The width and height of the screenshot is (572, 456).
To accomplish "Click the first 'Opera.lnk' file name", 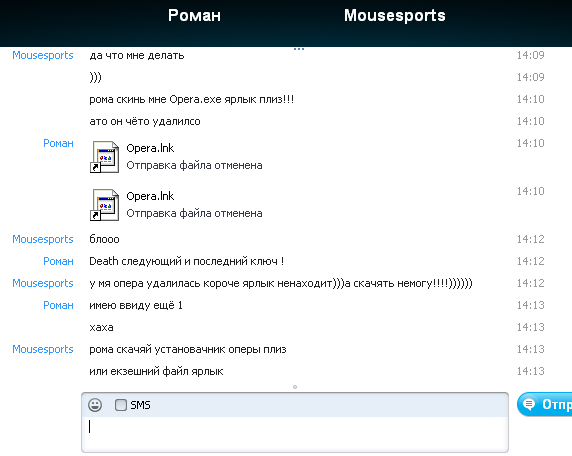I will coord(150,148).
